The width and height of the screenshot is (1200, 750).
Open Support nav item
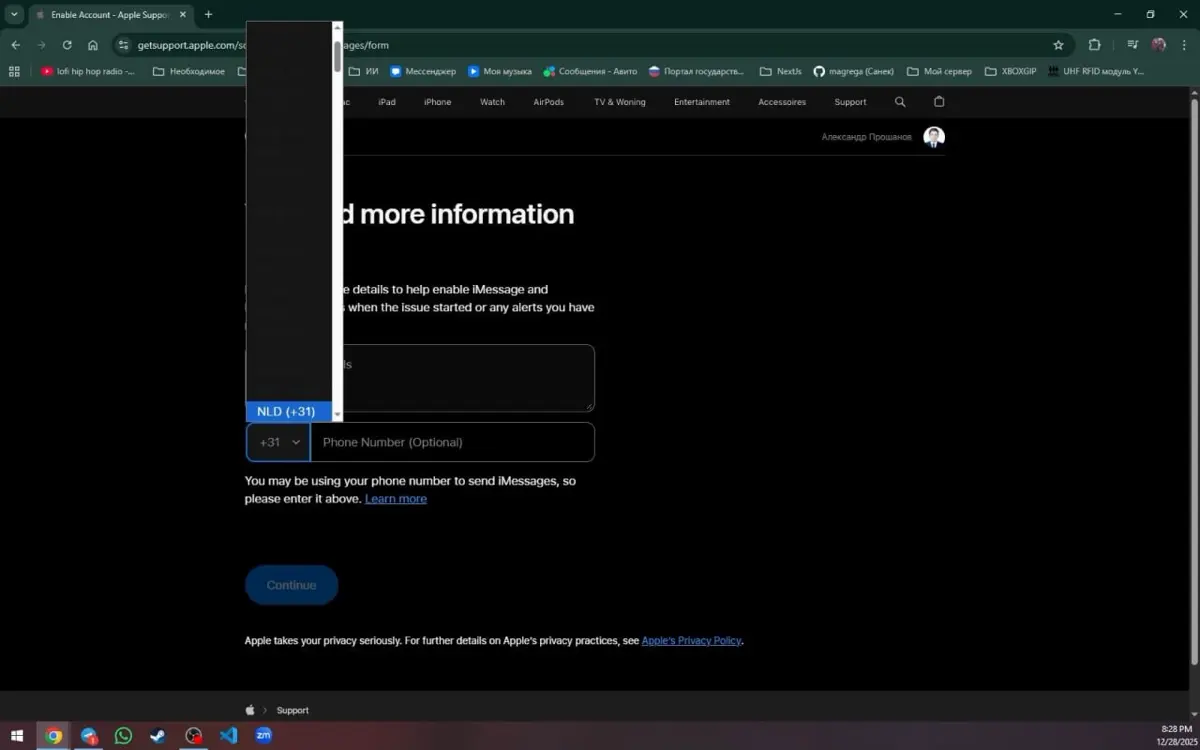point(850,102)
